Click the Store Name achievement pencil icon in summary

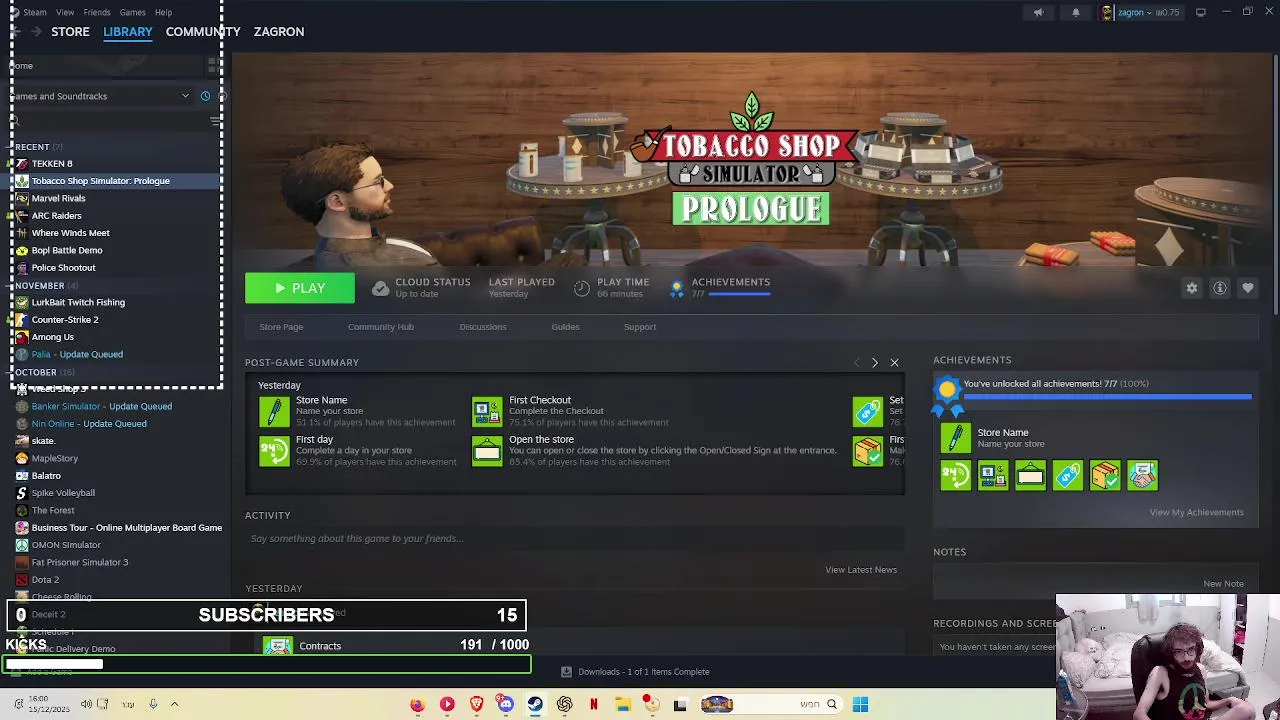274,411
